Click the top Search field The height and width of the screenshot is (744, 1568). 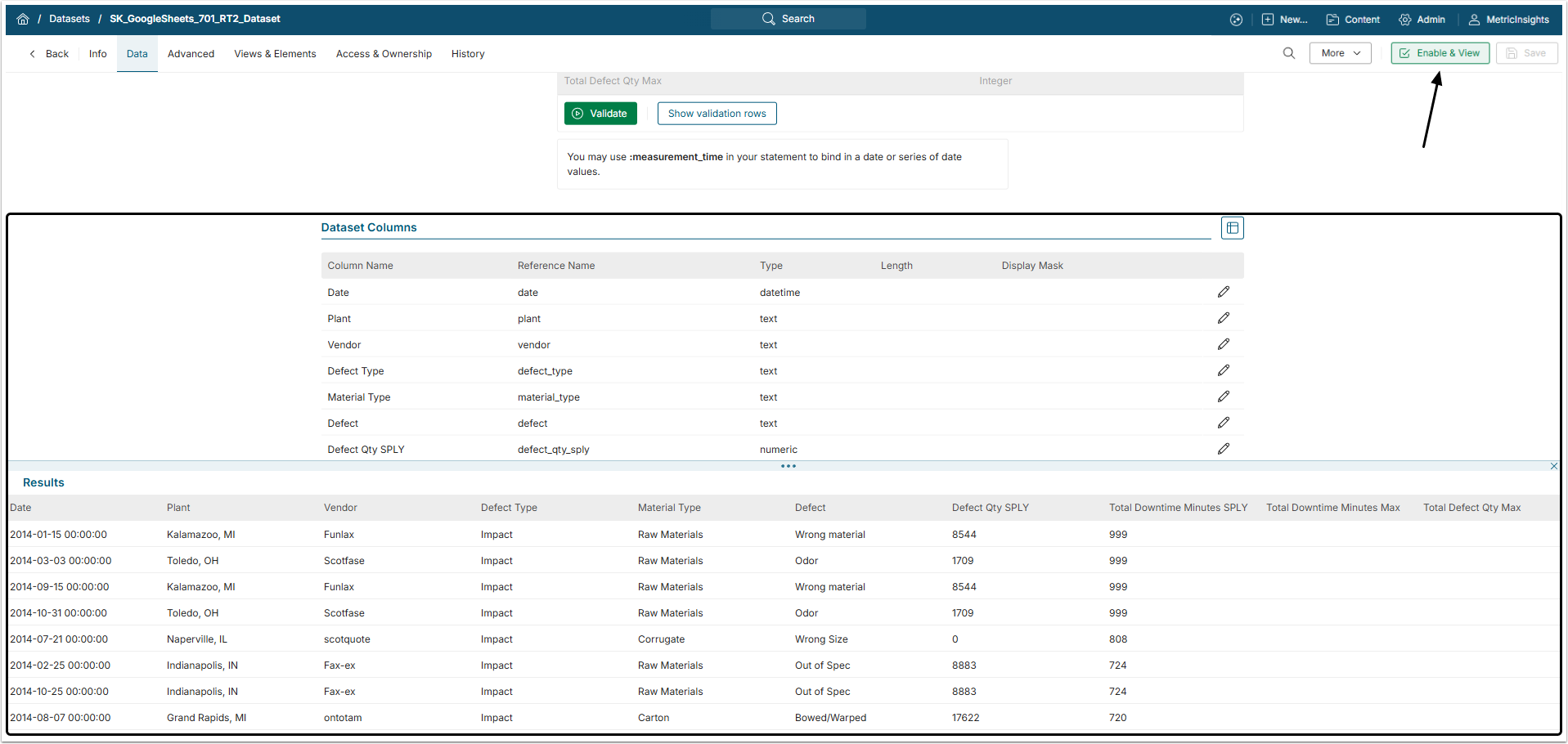click(x=788, y=19)
